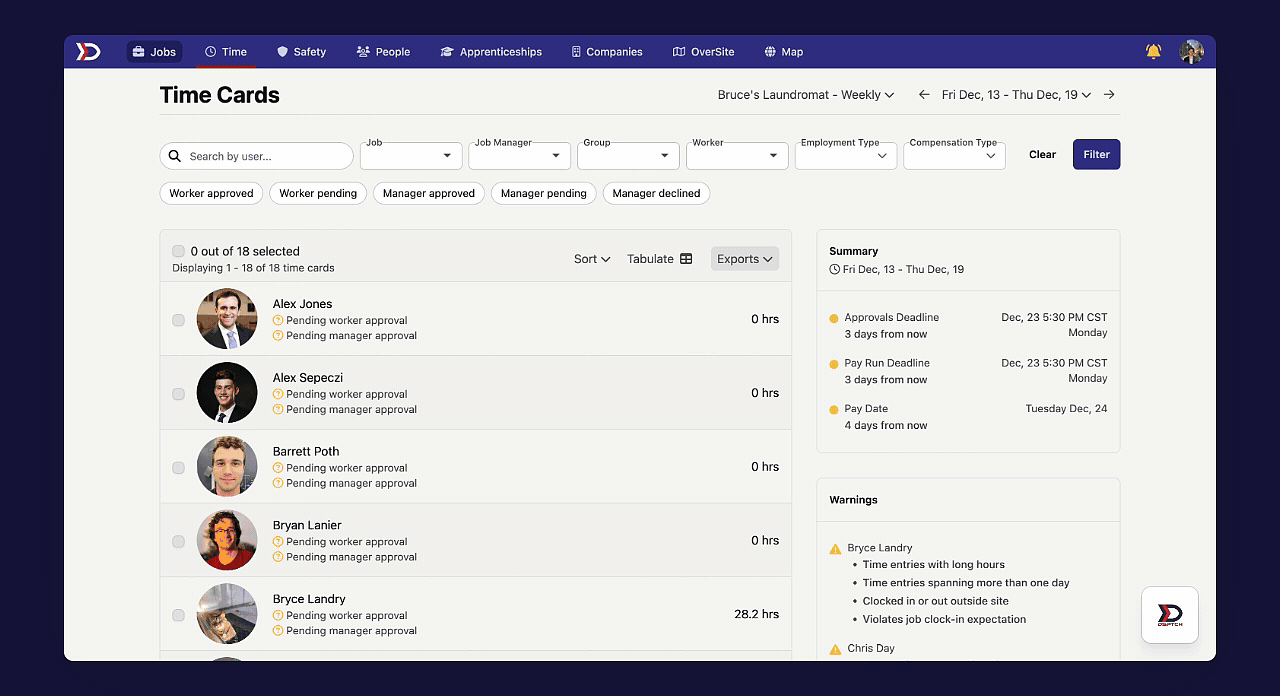Focus the Search by user field
This screenshot has height=696, width=1280.
click(x=256, y=156)
